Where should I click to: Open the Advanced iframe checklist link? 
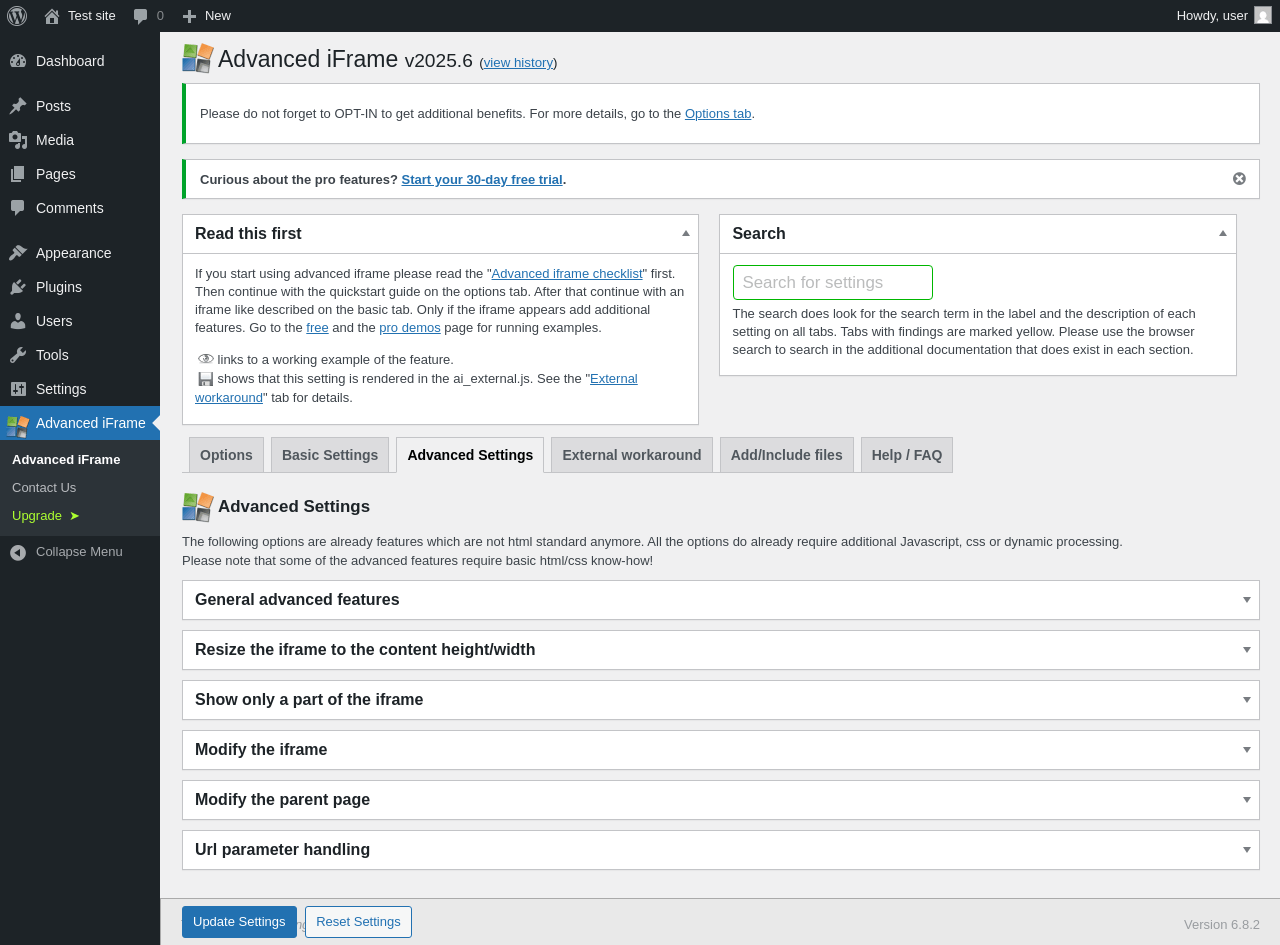click(x=567, y=274)
